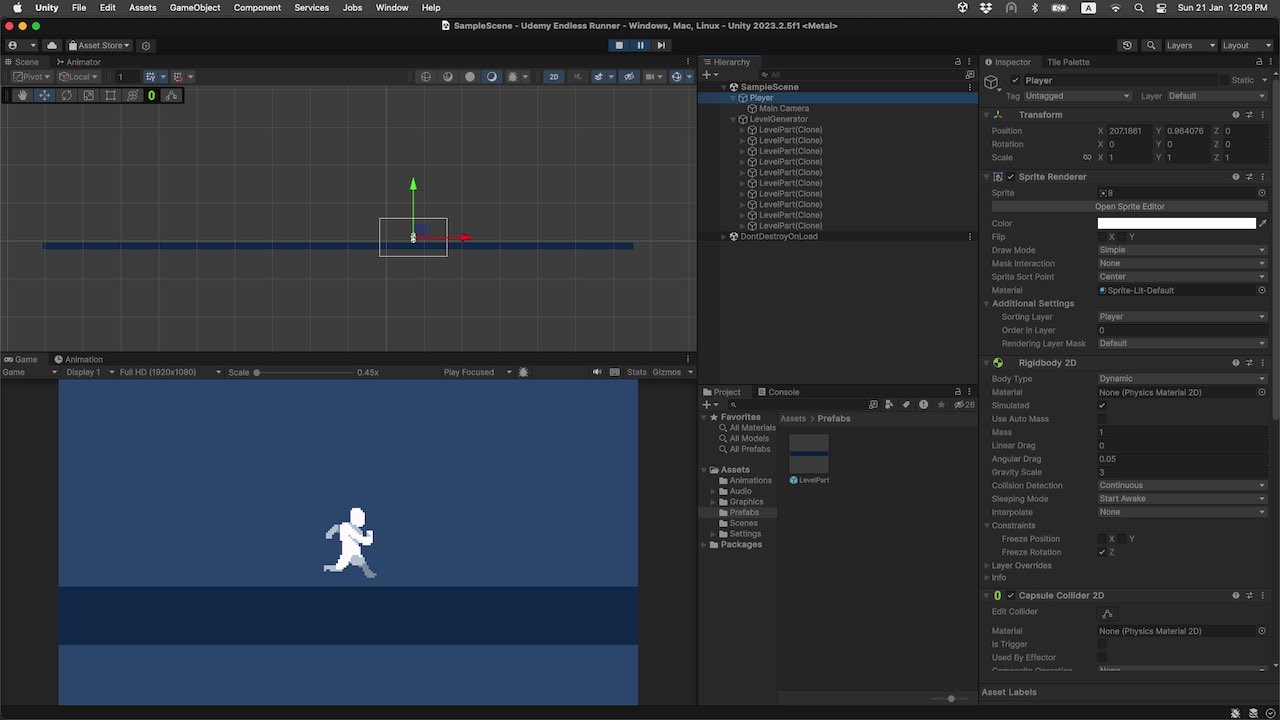This screenshot has height=720, width=1280.
Task: Enable Use Auto Mass checkbox
Action: point(1102,419)
